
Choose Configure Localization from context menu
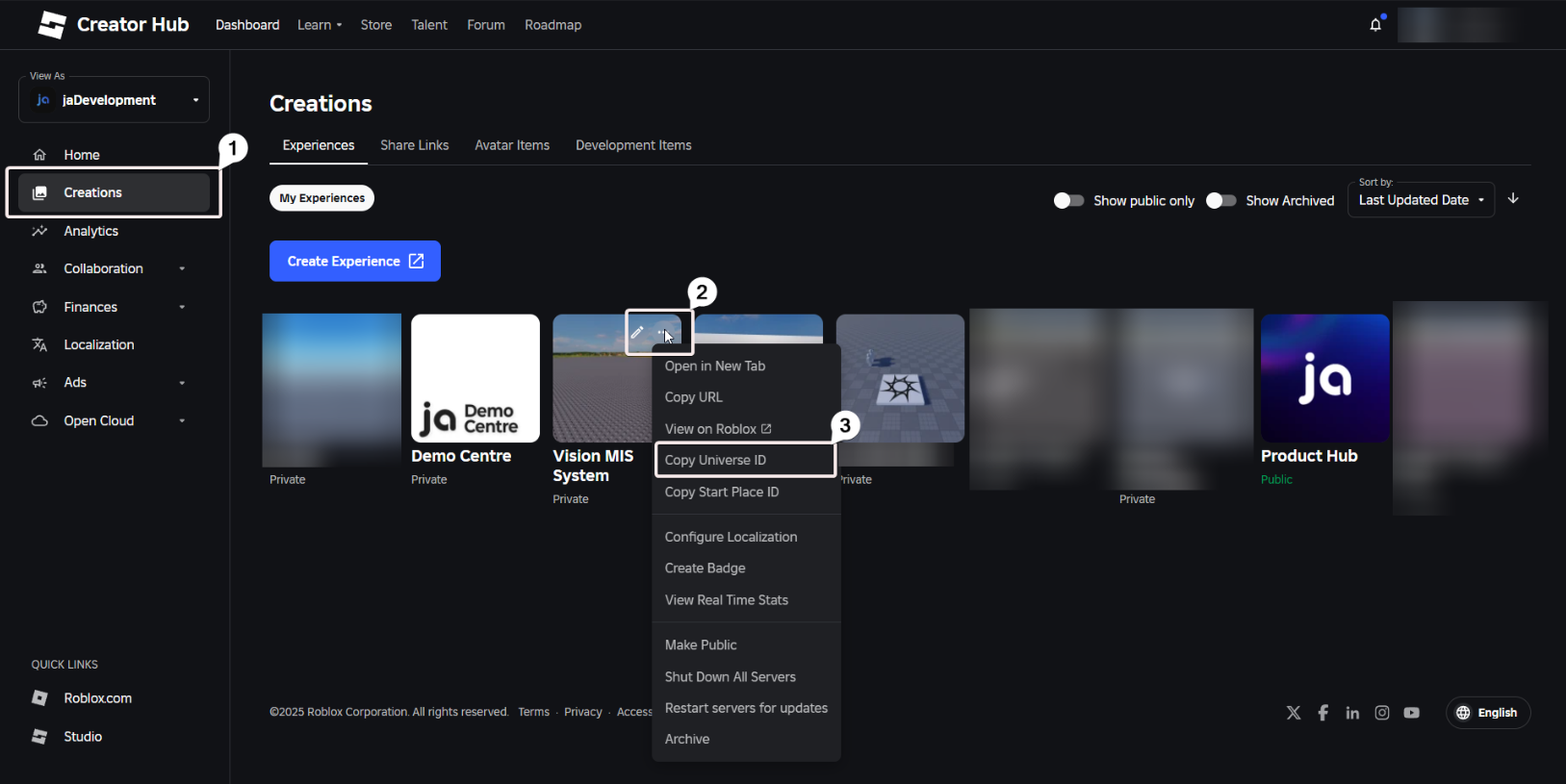click(746, 537)
